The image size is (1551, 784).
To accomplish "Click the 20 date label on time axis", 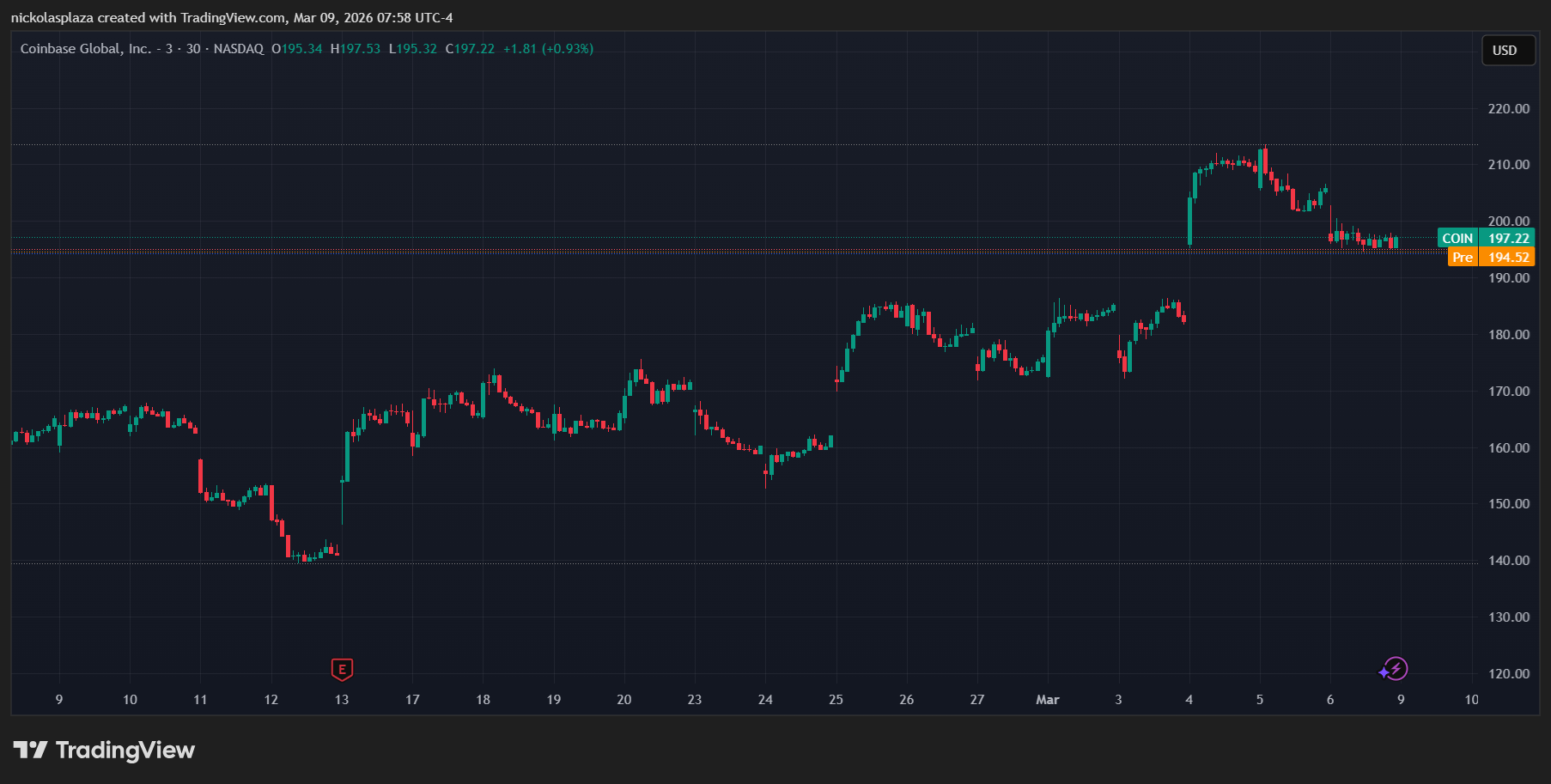I will coord(624,700).
